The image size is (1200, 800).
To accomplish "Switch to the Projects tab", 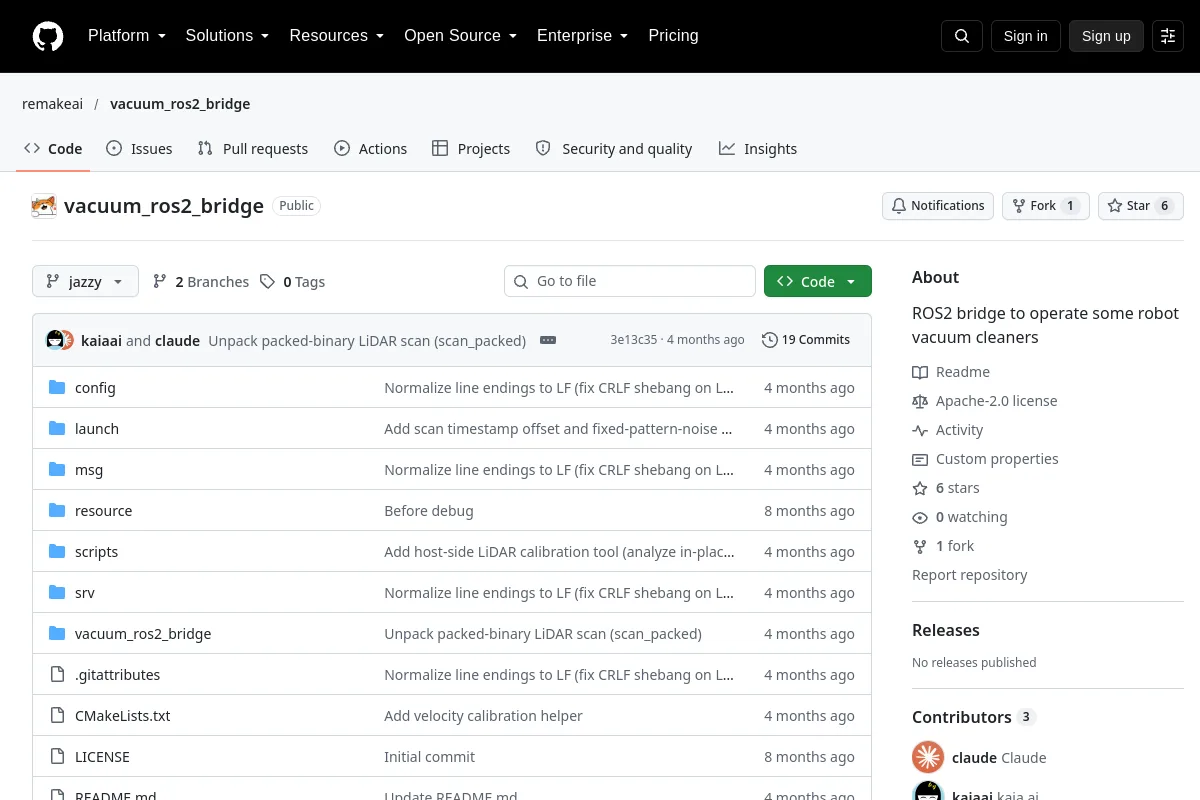I will pyautogui.click(x=471, y=149).
